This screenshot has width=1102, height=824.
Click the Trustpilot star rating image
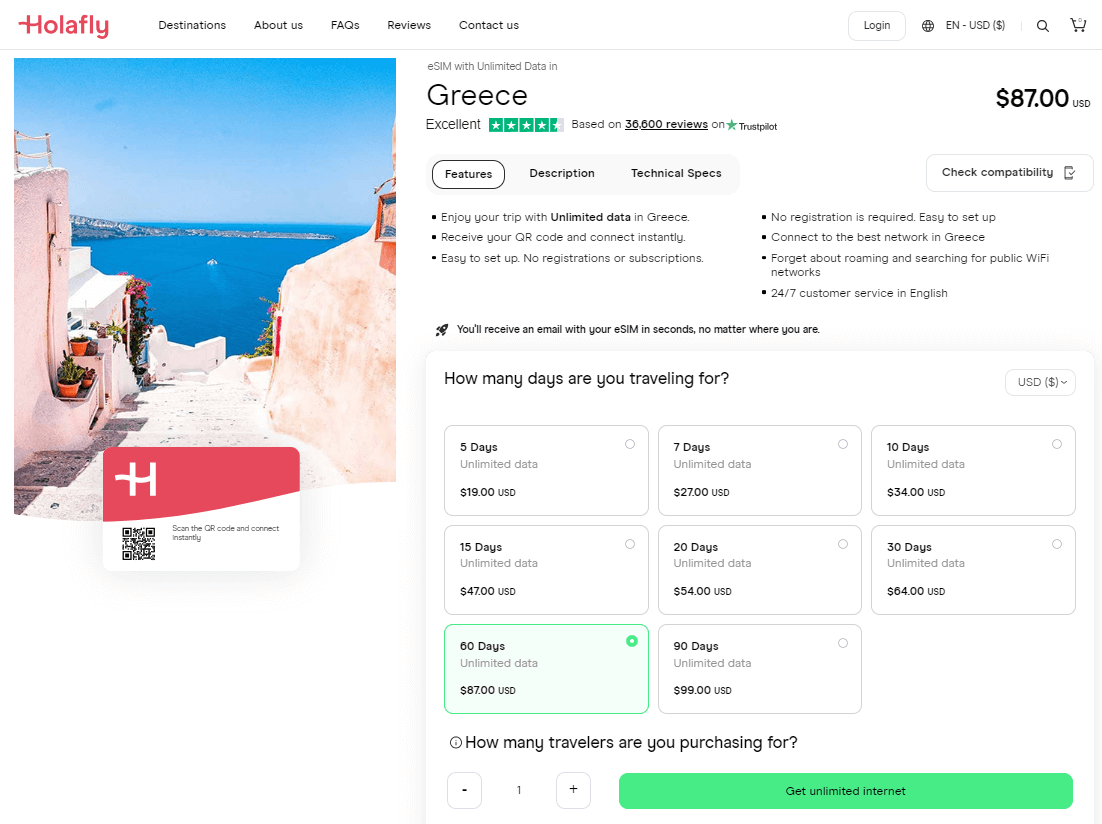pos(526,125)
